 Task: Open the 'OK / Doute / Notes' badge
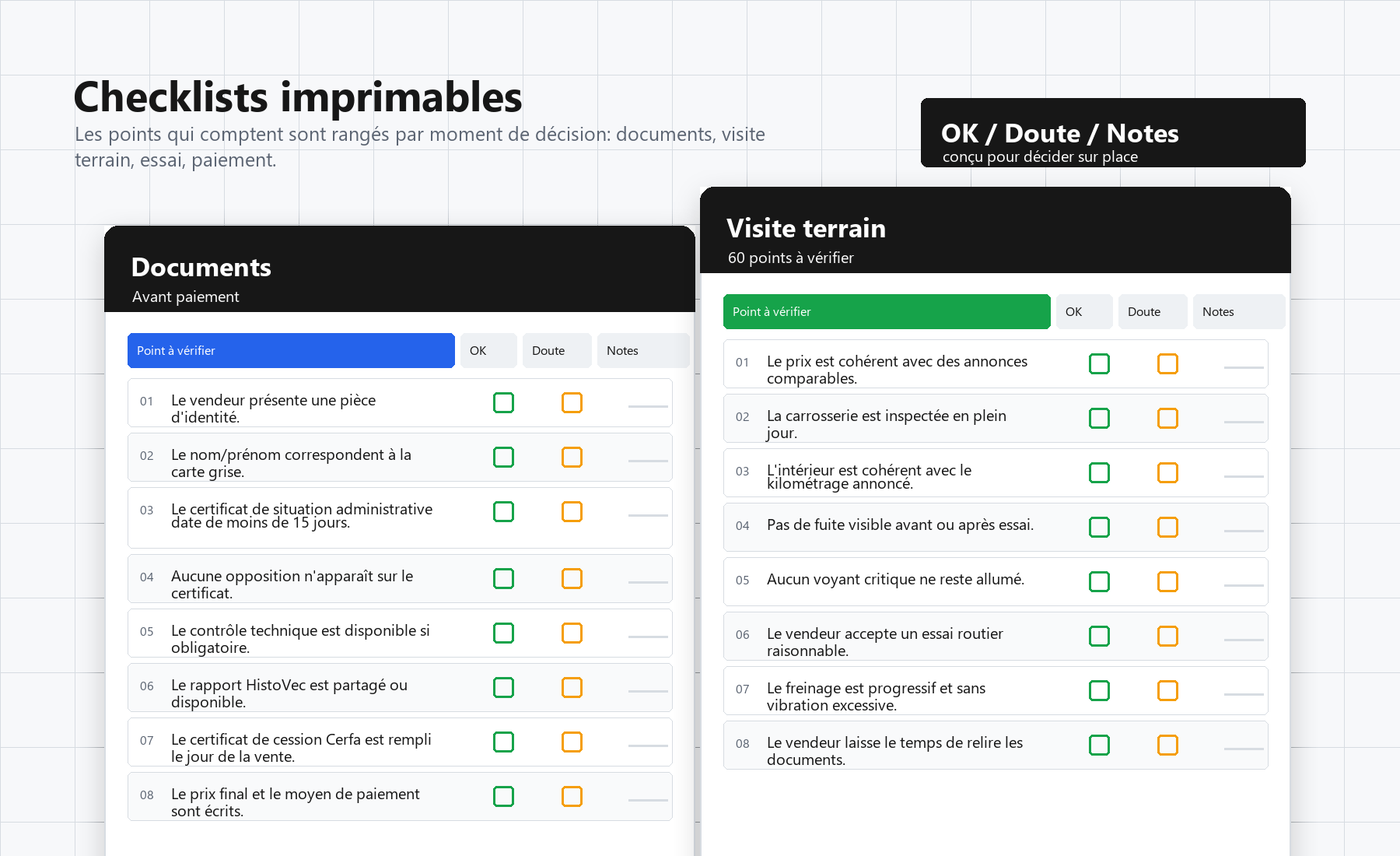pos(1112,132)
